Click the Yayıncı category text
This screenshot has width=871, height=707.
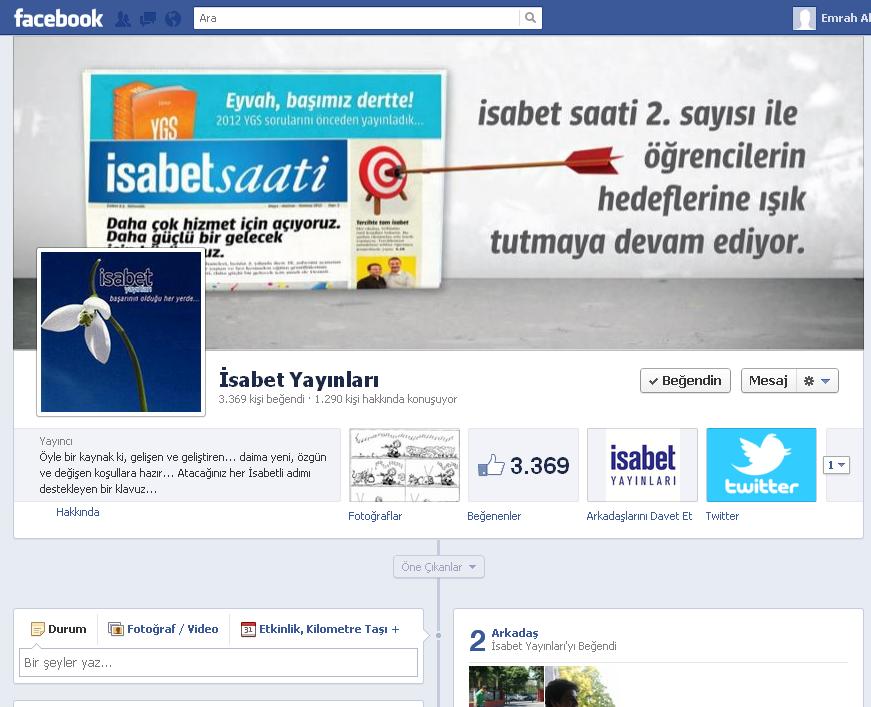(x=56, y=442)
